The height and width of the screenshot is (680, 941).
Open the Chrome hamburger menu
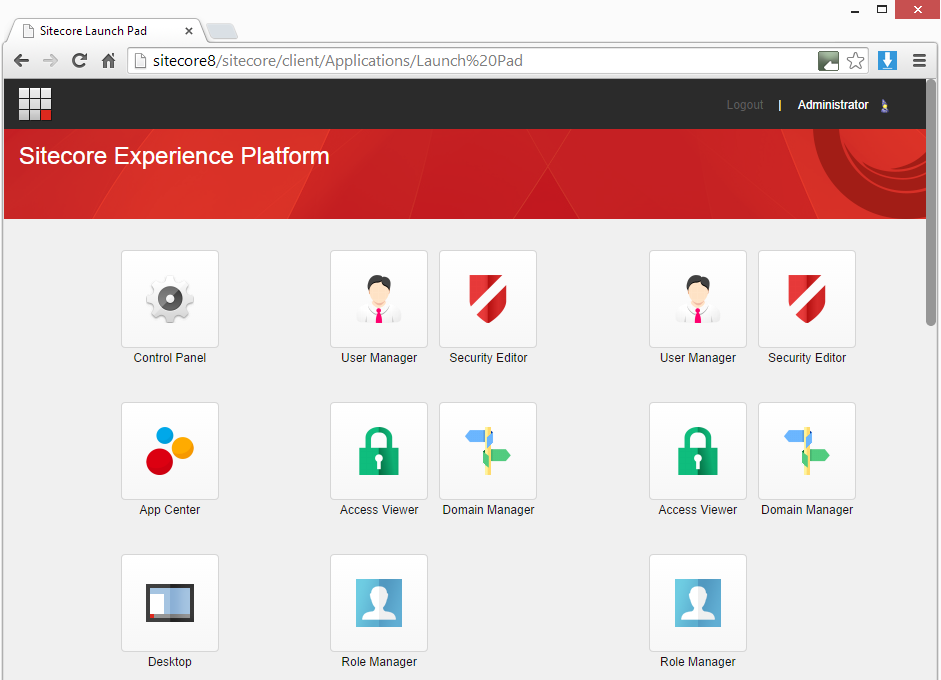point(919,61)
